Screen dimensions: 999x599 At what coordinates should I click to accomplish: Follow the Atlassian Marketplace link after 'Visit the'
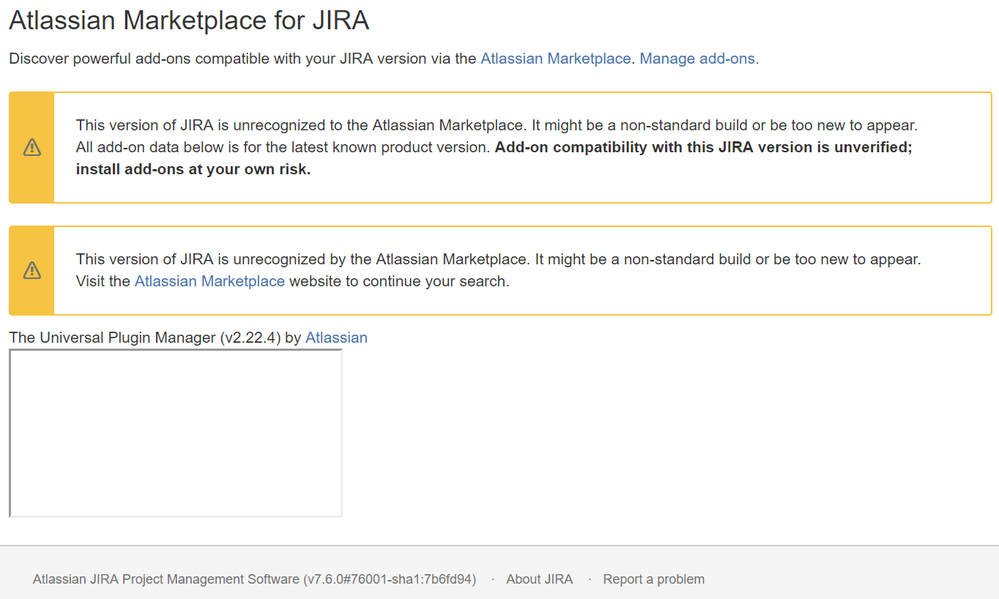coord(210,281)
